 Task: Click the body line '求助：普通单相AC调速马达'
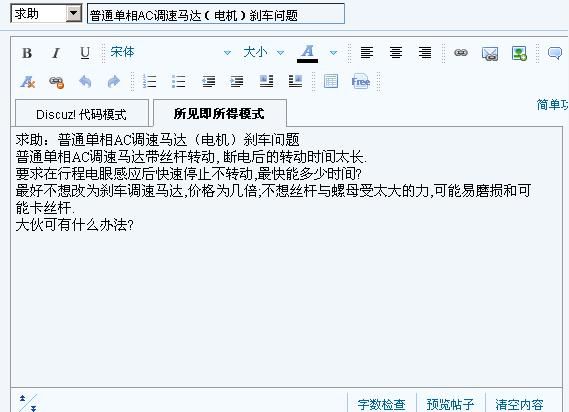157,140
